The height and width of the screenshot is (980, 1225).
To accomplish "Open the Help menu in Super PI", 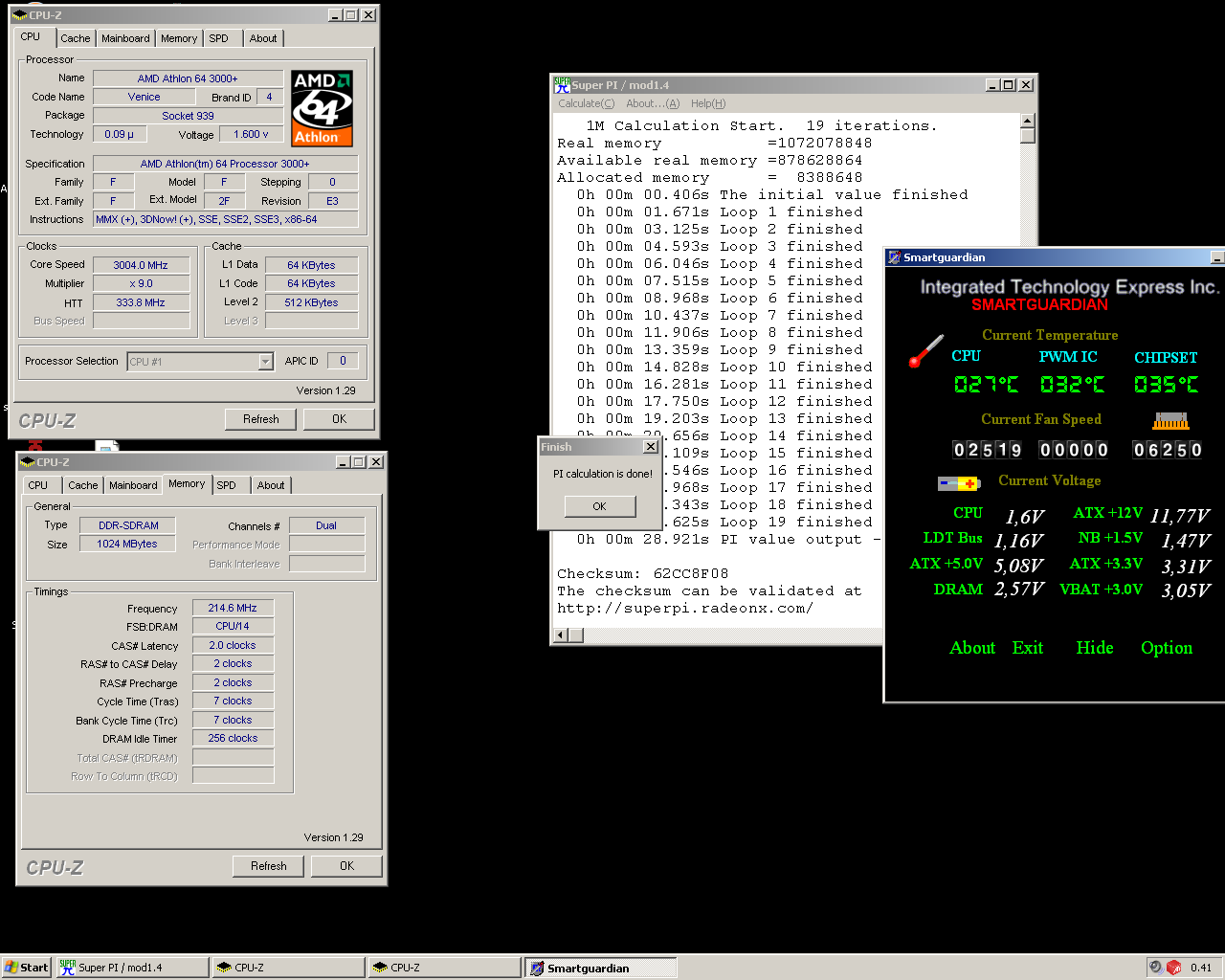I will [x=708, y=103].
